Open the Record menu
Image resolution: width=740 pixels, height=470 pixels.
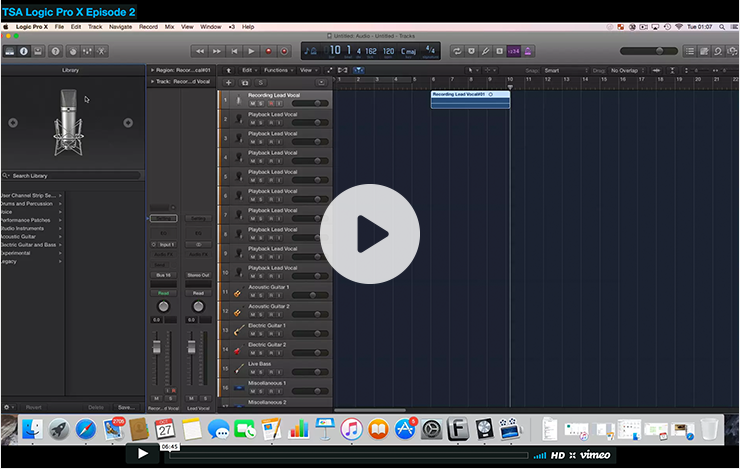point(148,27)
